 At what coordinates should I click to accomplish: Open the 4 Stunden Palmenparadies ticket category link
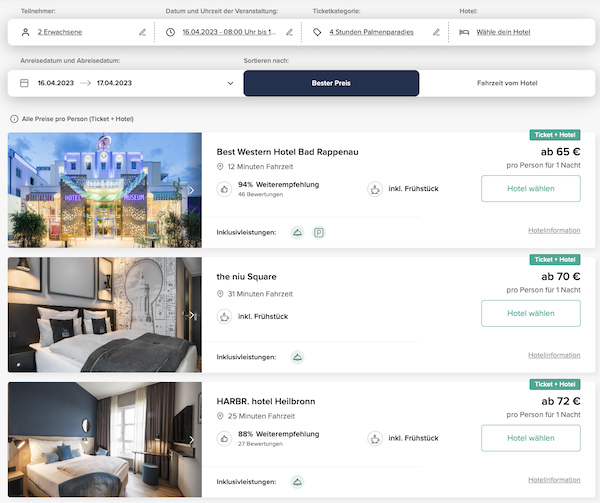(x=371, y=32)
